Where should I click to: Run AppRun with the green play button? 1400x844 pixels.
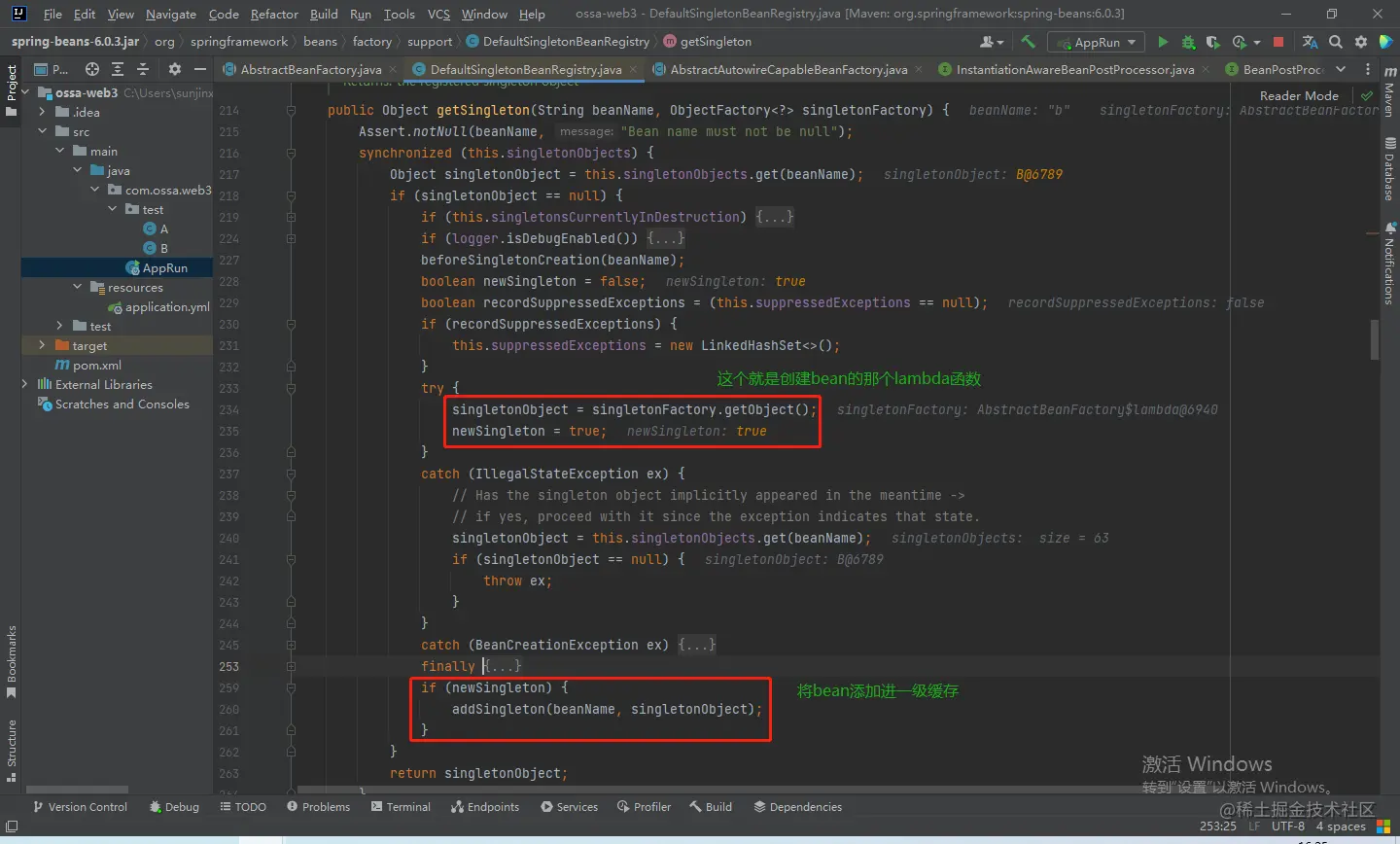click(1163, 42)
